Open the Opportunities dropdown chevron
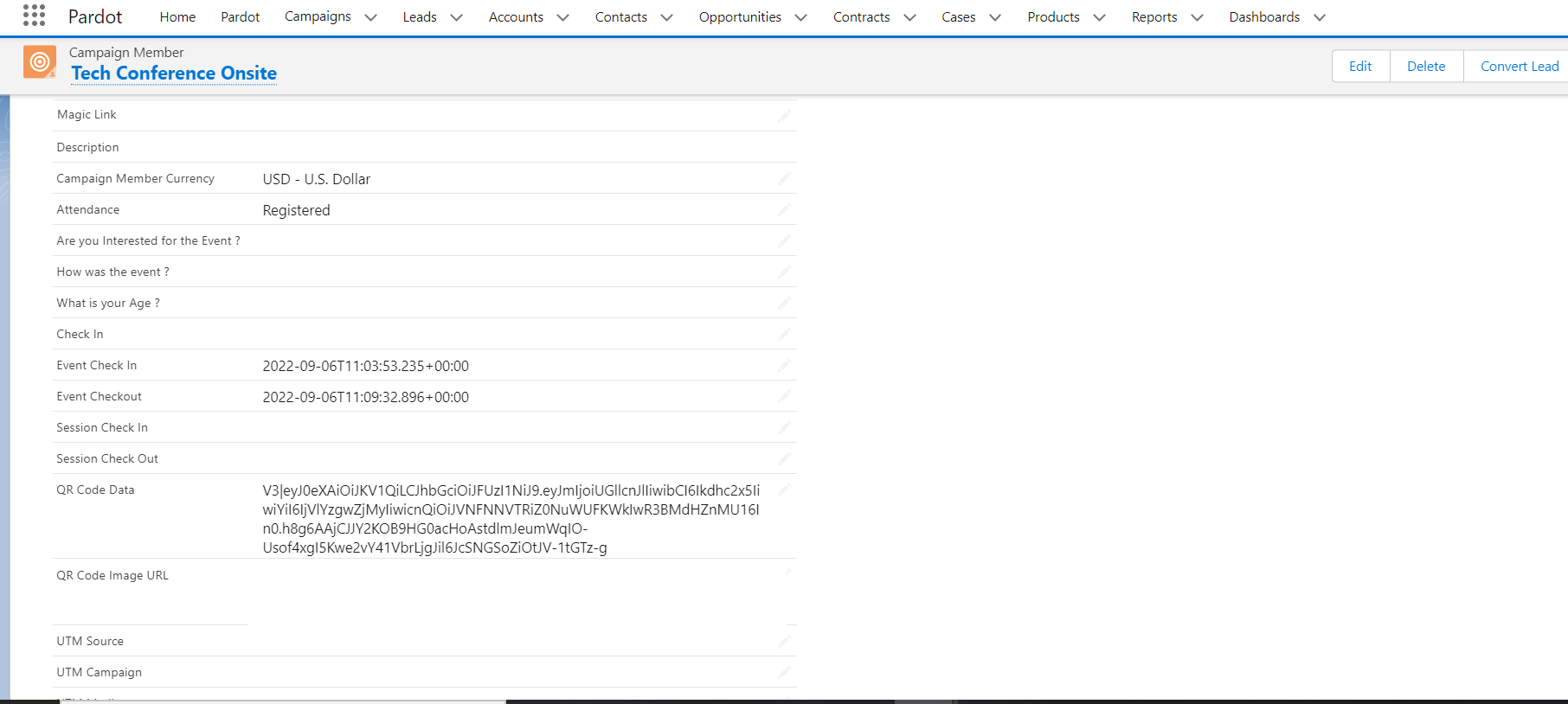Screen dimensions: 1568x704 pos(800,17)
